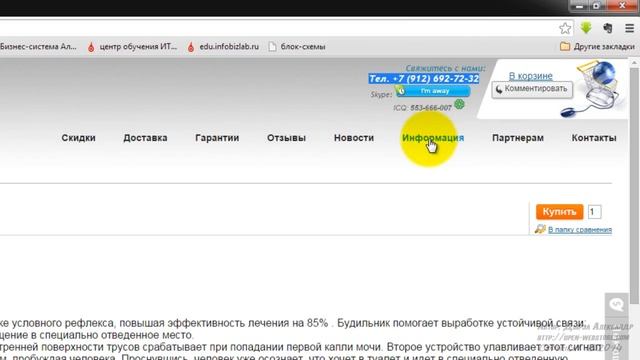Click the green download arrow extension icon
Viewport: 640px width, 360px height.
click(586, 28)
